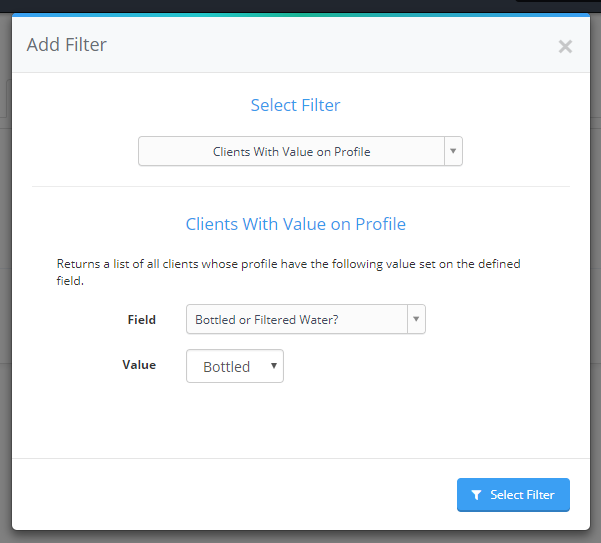Screen dimensions: 601x543
Task: Click the Select Filter blue heading
Action: tap(295, 105)
